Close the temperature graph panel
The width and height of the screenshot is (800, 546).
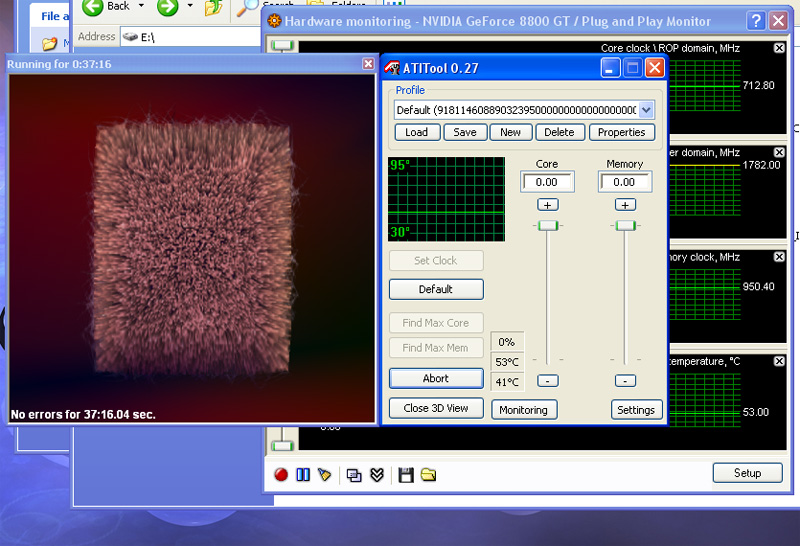coord(779,361)
